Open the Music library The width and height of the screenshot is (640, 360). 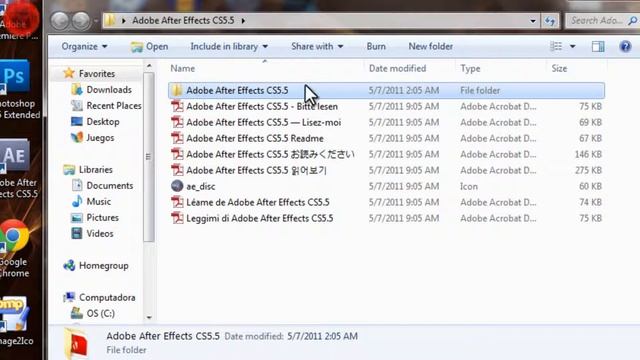[x=98, y=202]
